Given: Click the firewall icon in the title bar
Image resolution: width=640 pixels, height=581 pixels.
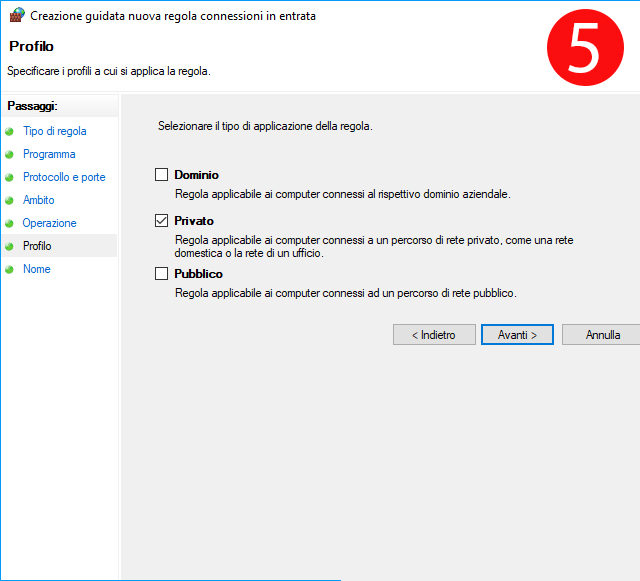Looking at the screenshot, I should click(16, 15).
